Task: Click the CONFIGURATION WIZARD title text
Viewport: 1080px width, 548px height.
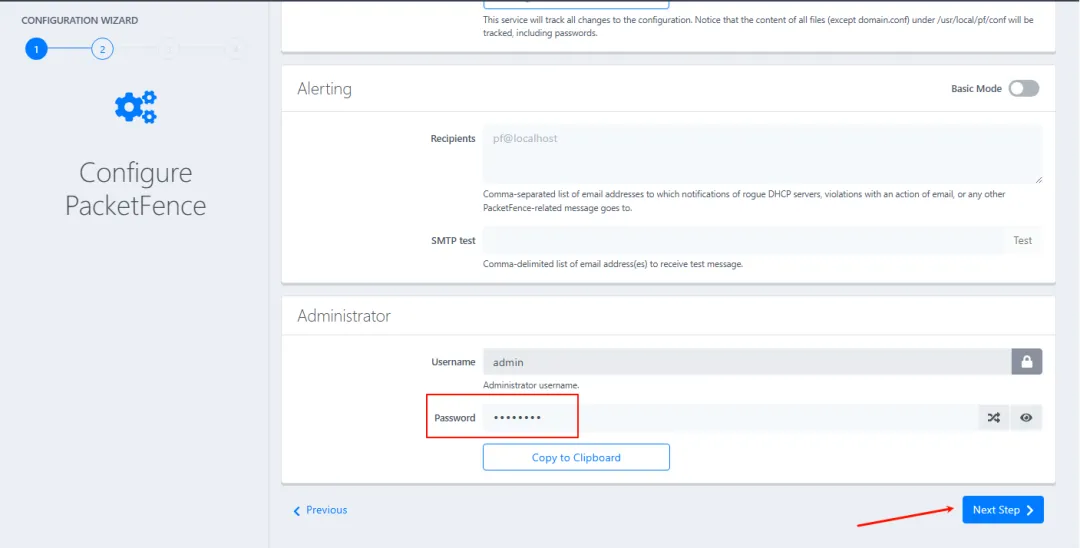Action: (80, 21)
